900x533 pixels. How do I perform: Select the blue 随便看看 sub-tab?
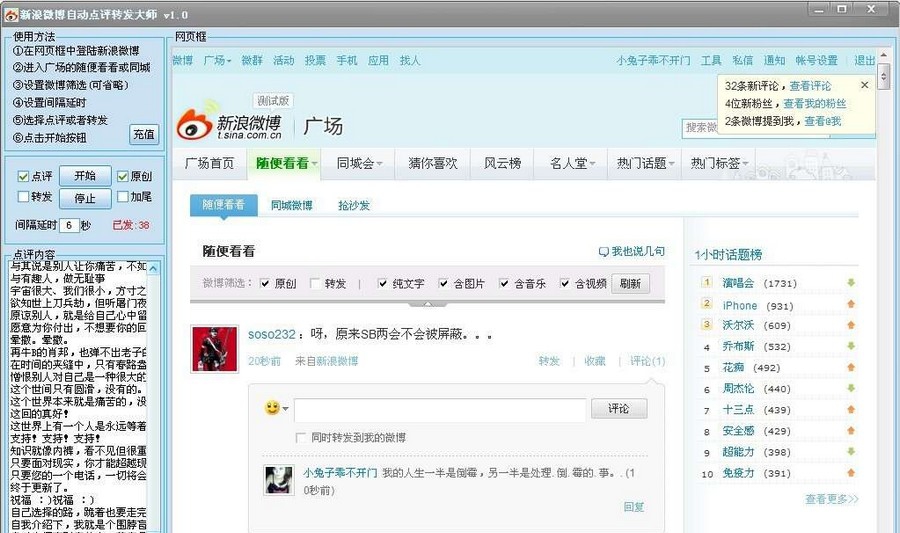pos(224,205)
